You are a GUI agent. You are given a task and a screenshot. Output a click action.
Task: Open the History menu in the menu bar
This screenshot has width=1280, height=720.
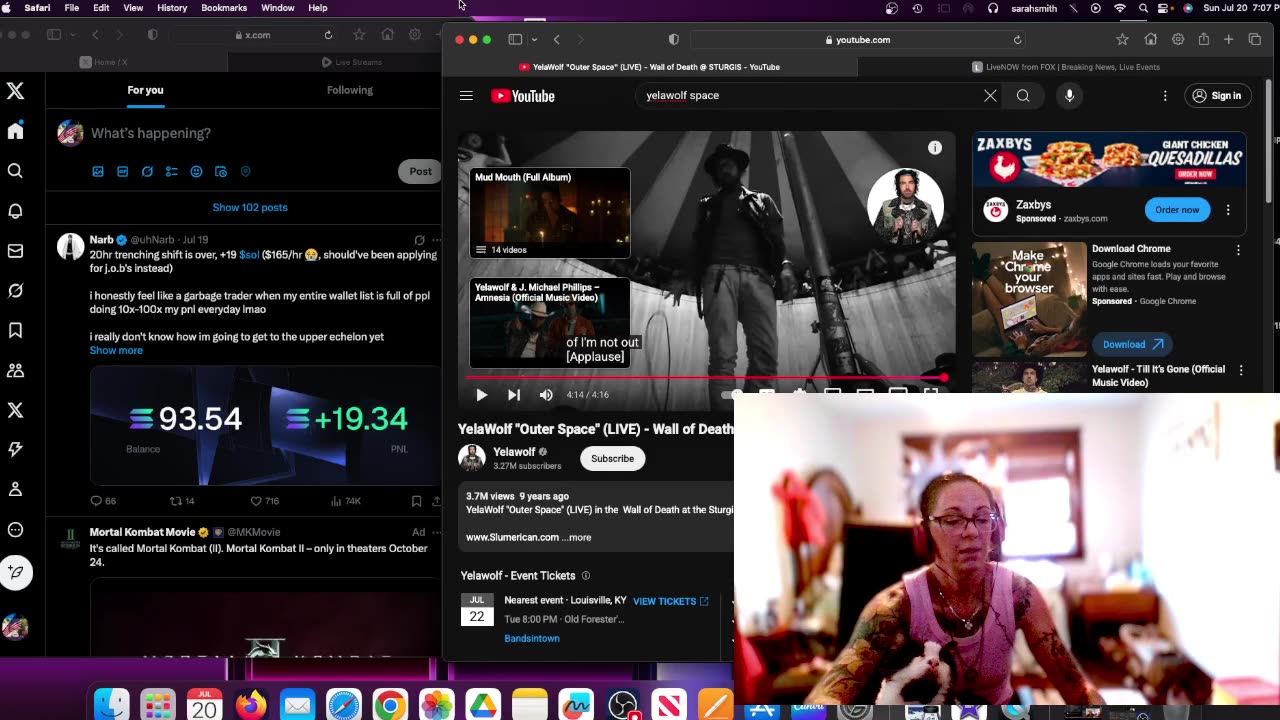(172, 8)
